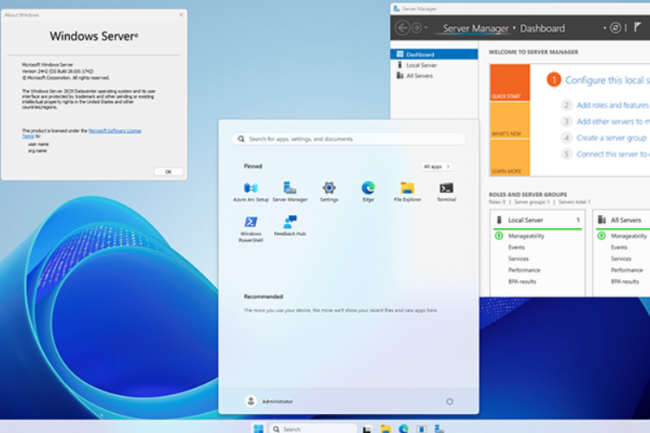Screen dimensions: 650x433
Task: Launch Server Manager from Start menu pinned apps
Action: coord(290,189)
